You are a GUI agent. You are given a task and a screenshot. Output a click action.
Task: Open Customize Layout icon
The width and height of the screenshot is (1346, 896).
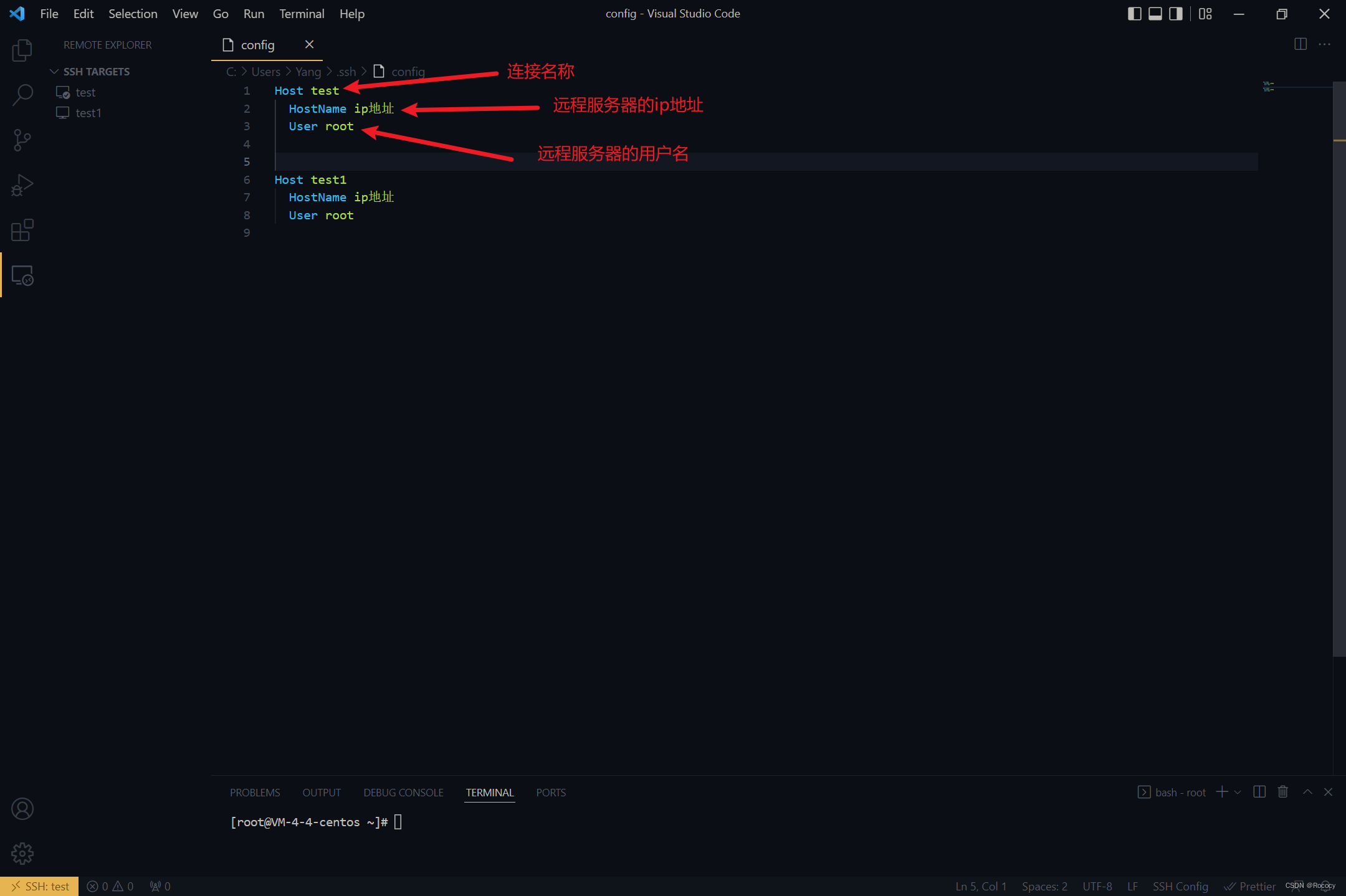pos(1205,14)
